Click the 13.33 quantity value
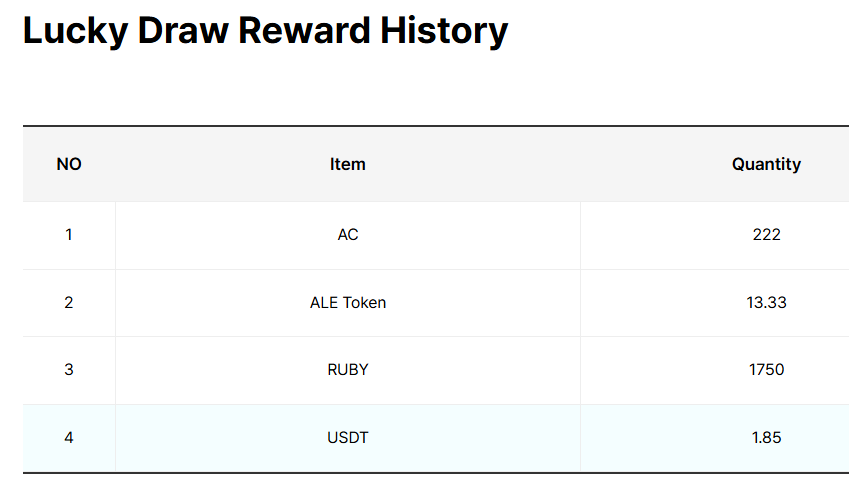The height and width of the screenshot is (483, 849). pyautogui.click(x=766, y=302)
